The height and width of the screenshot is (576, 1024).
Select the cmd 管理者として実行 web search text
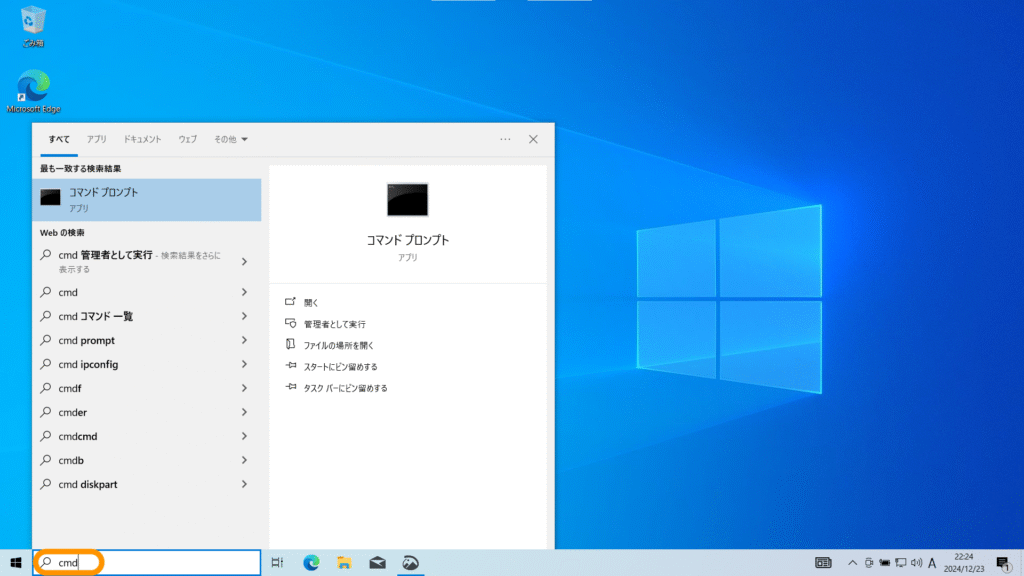coord(105,255)
